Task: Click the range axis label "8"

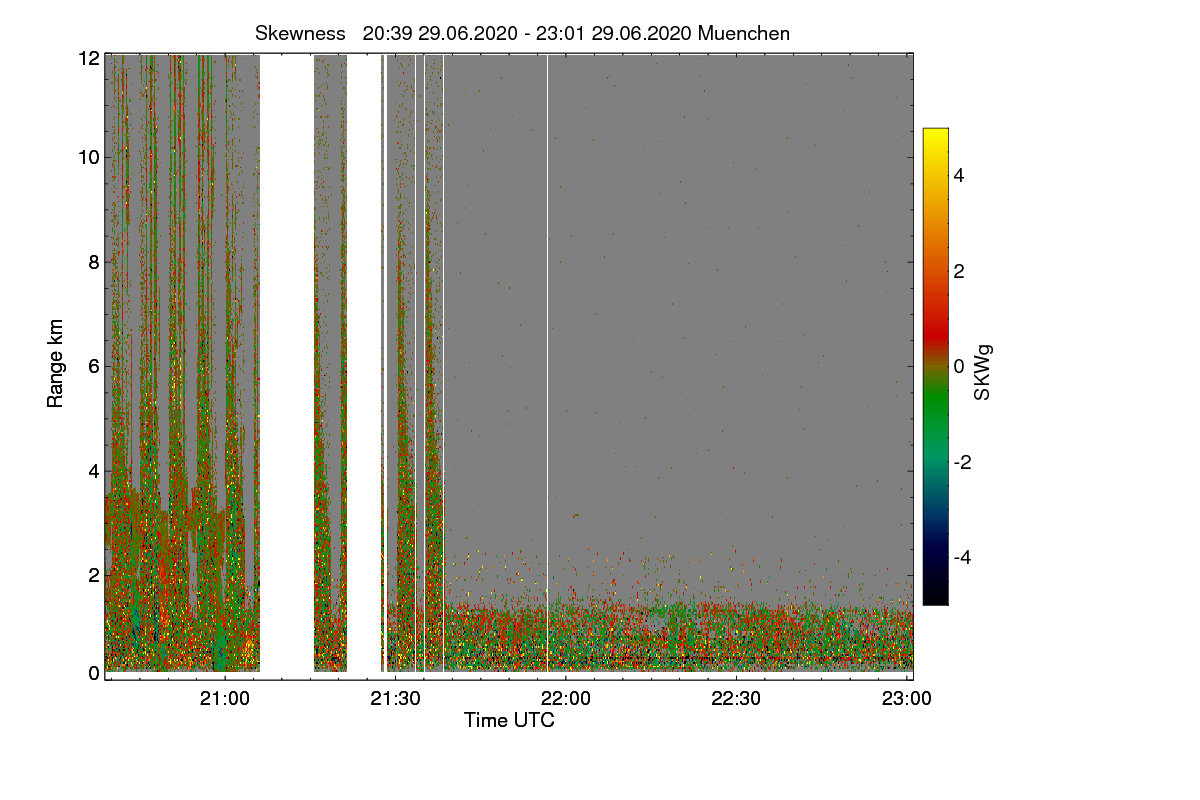Action: tap(94, 262)
